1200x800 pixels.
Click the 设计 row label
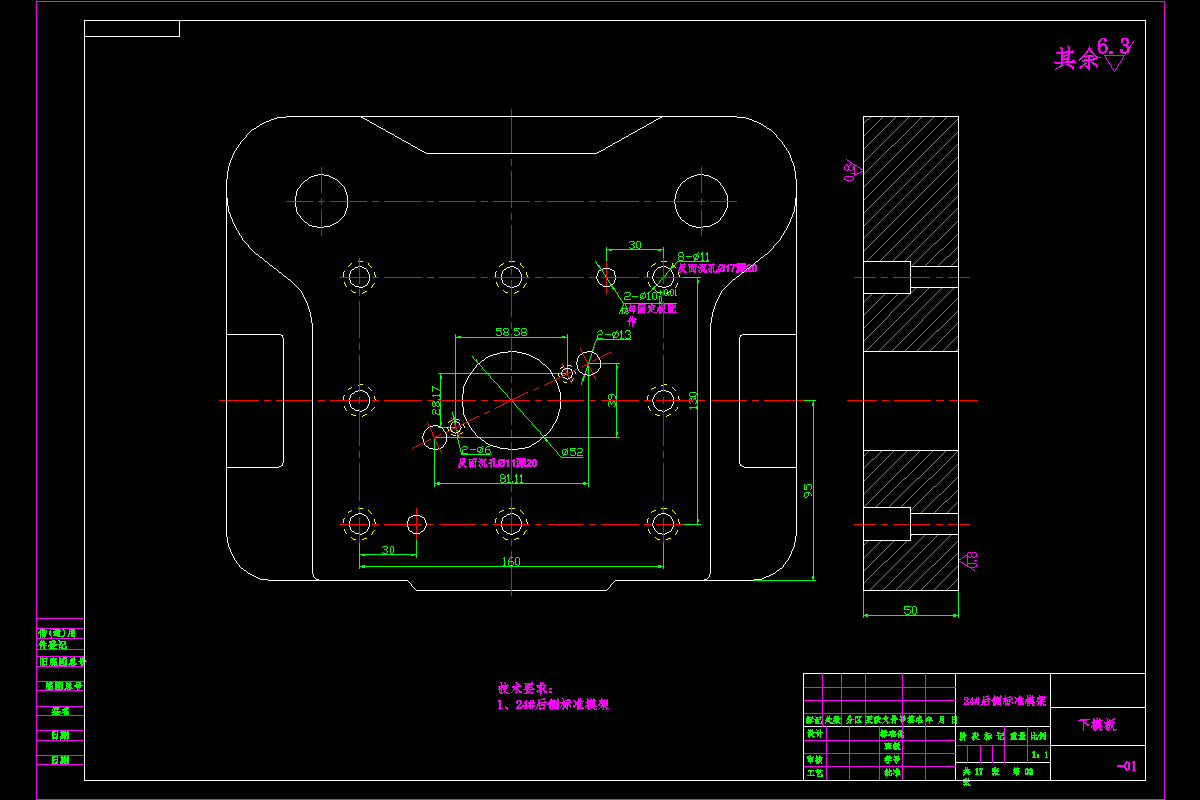(x=814, y=733)
